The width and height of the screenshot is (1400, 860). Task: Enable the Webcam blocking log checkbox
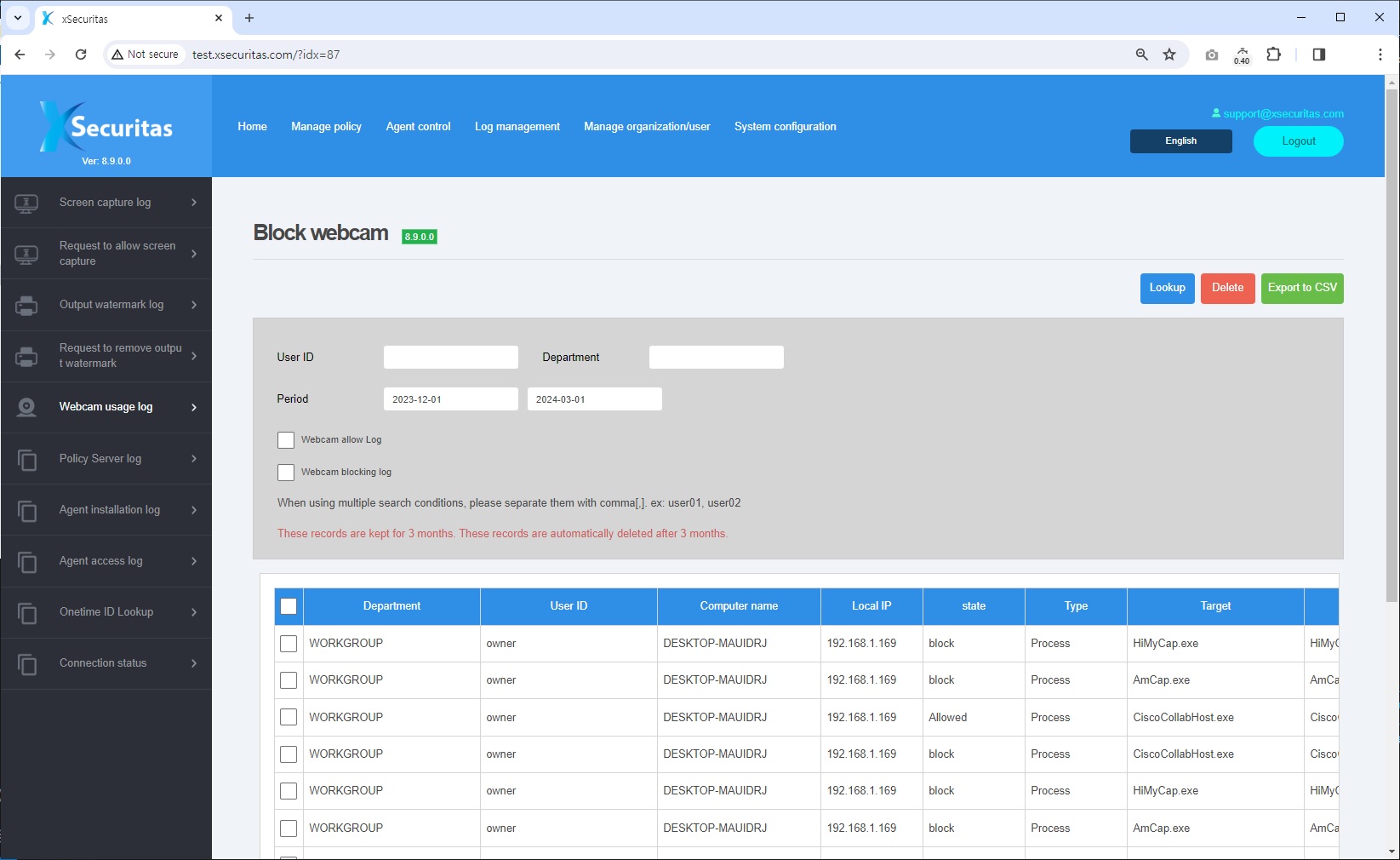coord(286,472)
